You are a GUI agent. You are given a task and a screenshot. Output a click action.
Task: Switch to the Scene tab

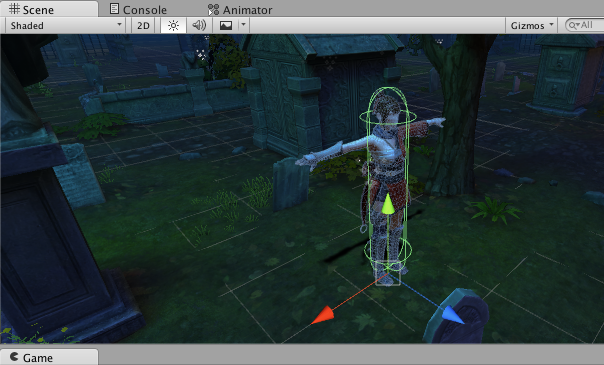49,9
